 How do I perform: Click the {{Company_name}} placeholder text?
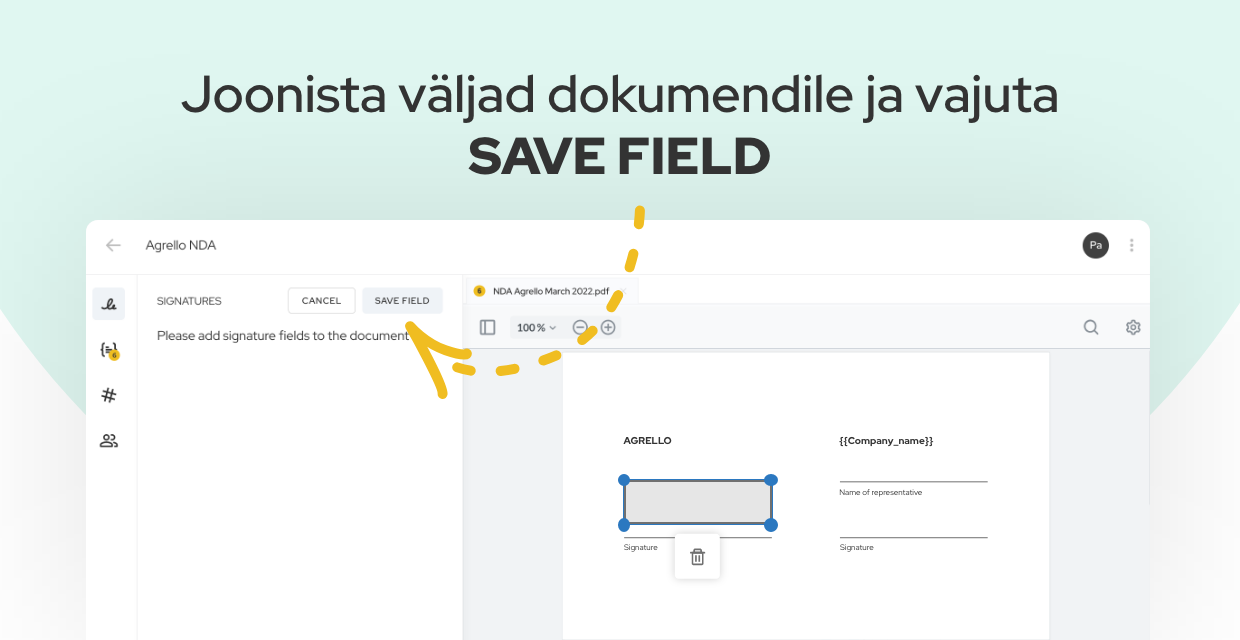pyautogui.click(x=886, y=440)
